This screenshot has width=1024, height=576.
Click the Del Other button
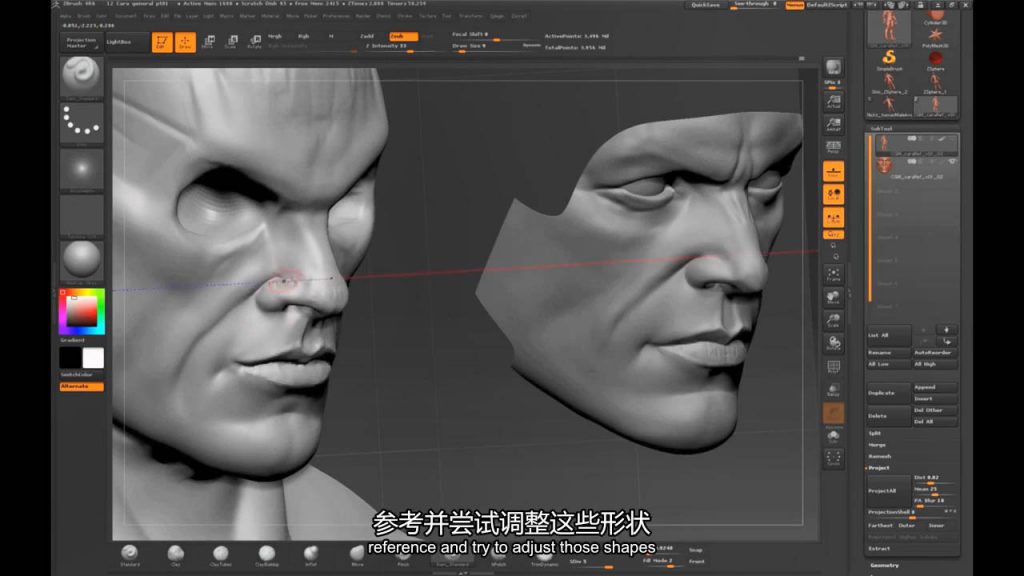(935, 410)
